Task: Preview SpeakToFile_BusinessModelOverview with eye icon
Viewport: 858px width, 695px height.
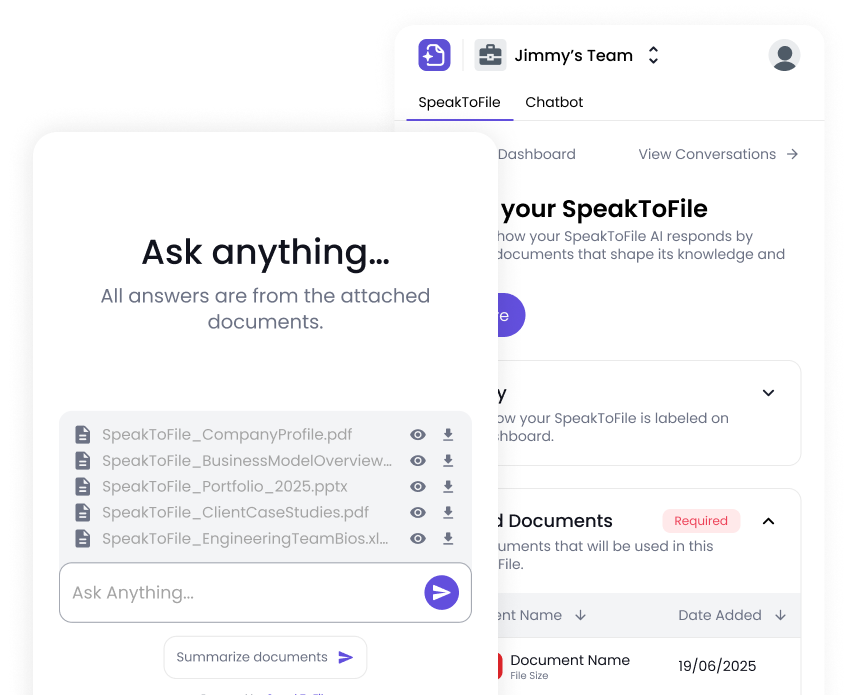Action: click(x=418, y=461)
